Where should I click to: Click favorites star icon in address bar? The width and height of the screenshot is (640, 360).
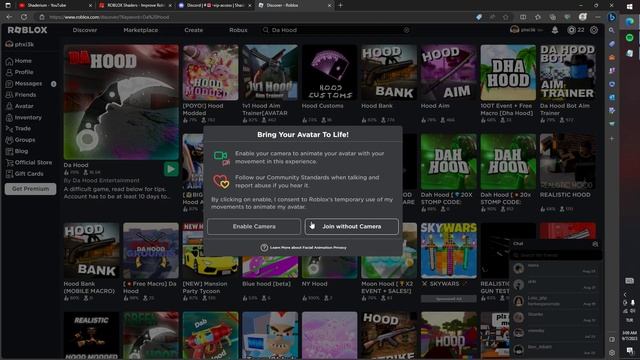(506, 17)
